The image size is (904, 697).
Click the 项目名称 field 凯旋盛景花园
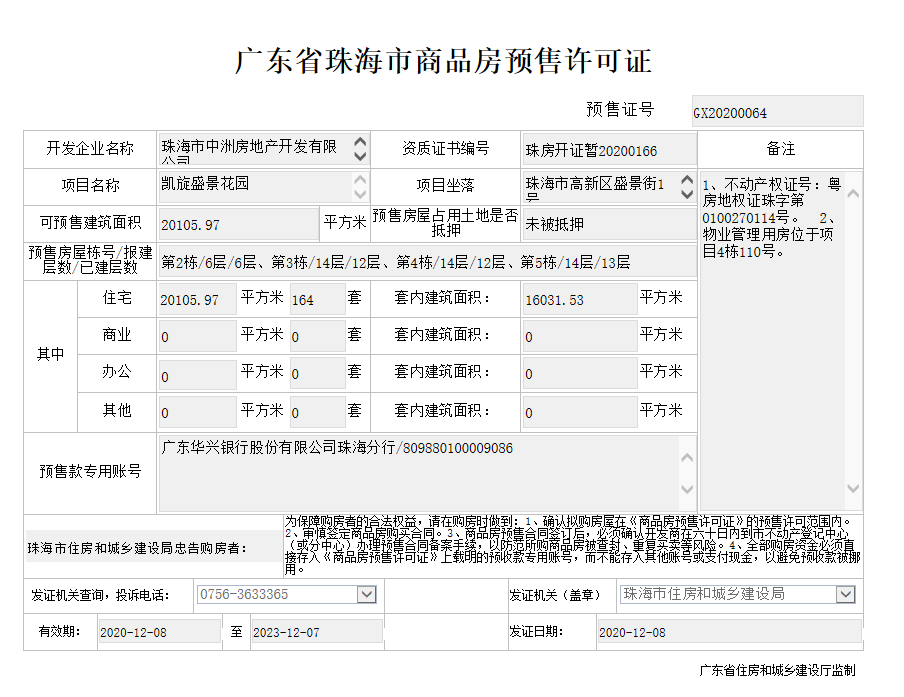click(254, 186)
